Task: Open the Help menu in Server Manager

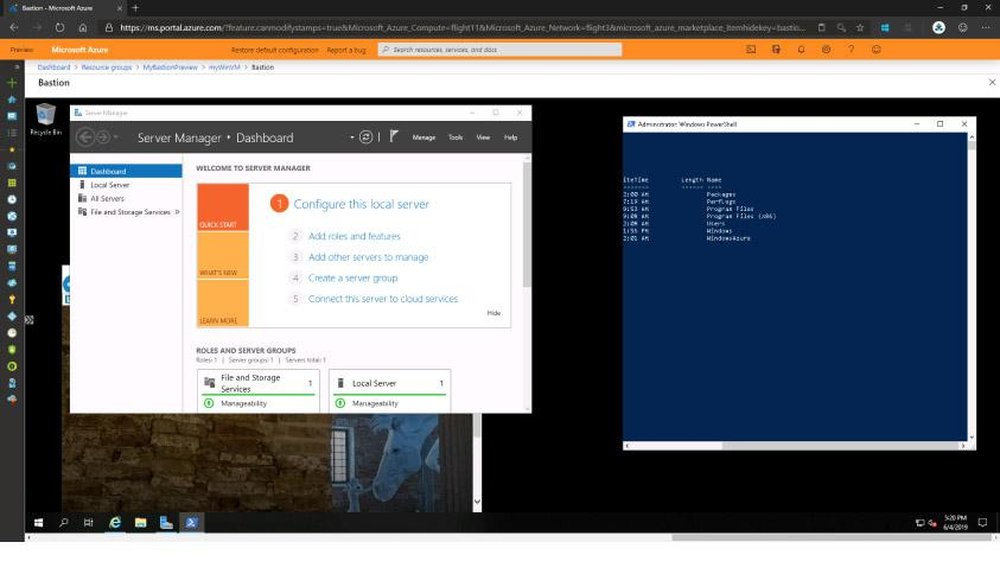Action: point(511,137)
